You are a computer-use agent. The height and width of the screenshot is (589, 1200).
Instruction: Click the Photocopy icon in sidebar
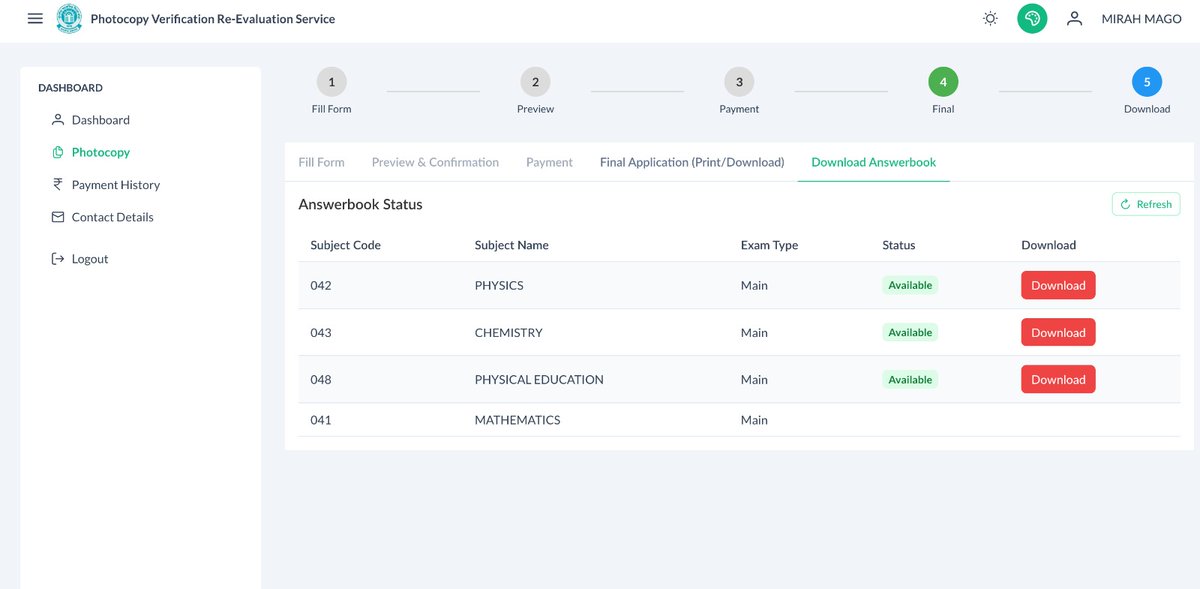pyautogui.click(x=57, y=152)
